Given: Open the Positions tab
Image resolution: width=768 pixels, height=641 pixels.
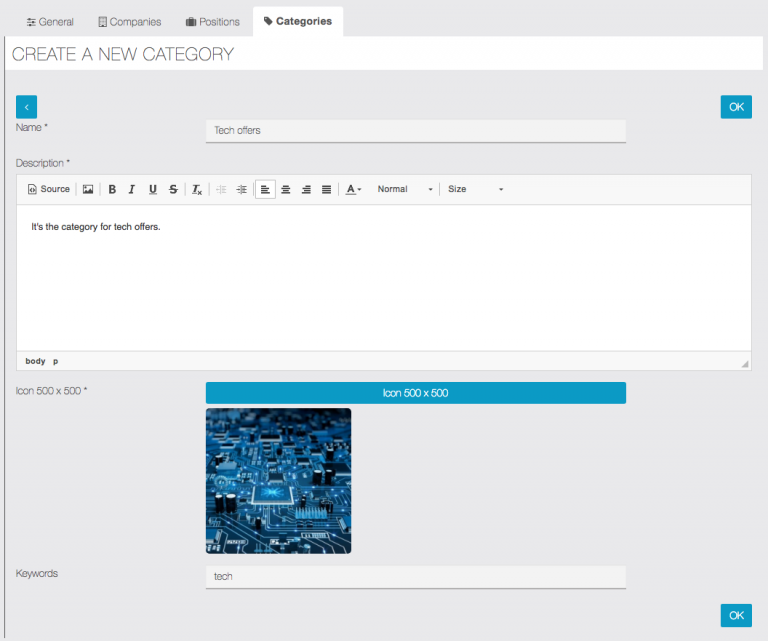Looking at the screenshot, I should [213, 22].
